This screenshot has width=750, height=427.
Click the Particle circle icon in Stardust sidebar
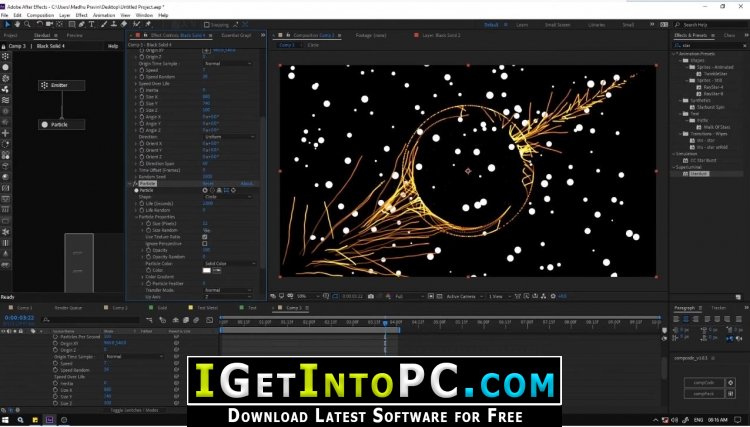(x=5, y=67)
